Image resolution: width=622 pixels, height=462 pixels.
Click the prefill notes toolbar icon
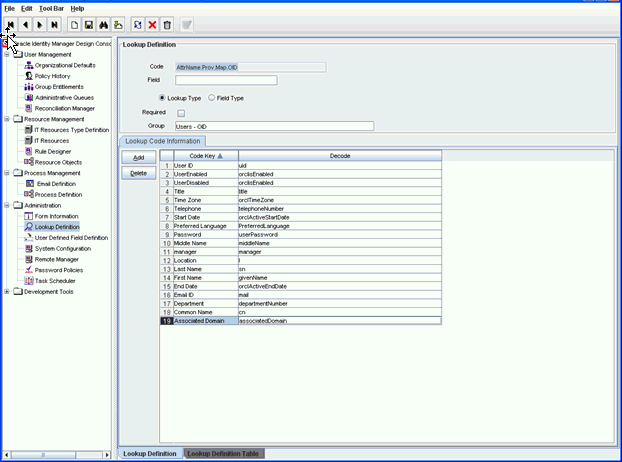tap(118, 25)
